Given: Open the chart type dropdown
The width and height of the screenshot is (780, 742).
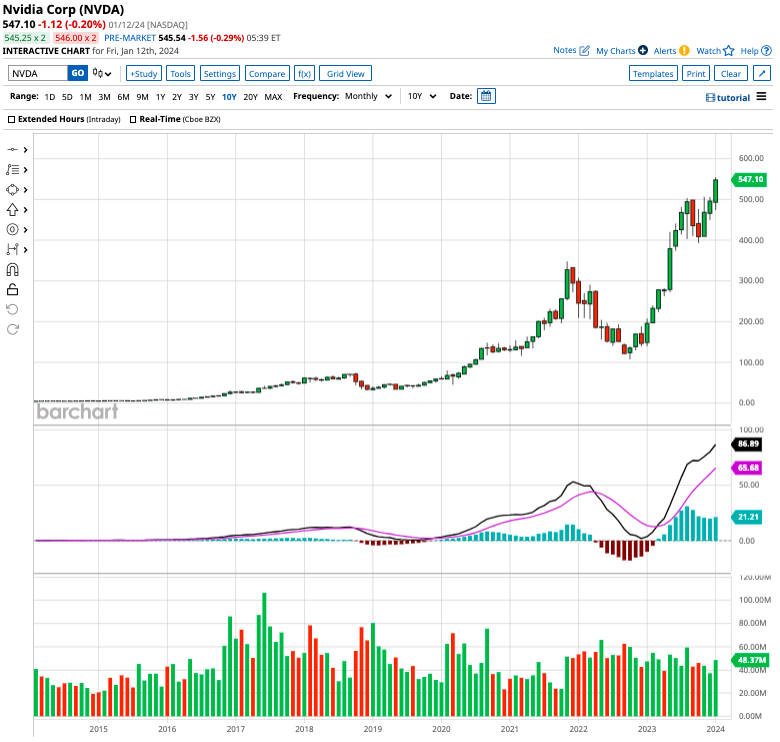Looking at the screenshot, I should pyautogui.click(x=103, y=73).
